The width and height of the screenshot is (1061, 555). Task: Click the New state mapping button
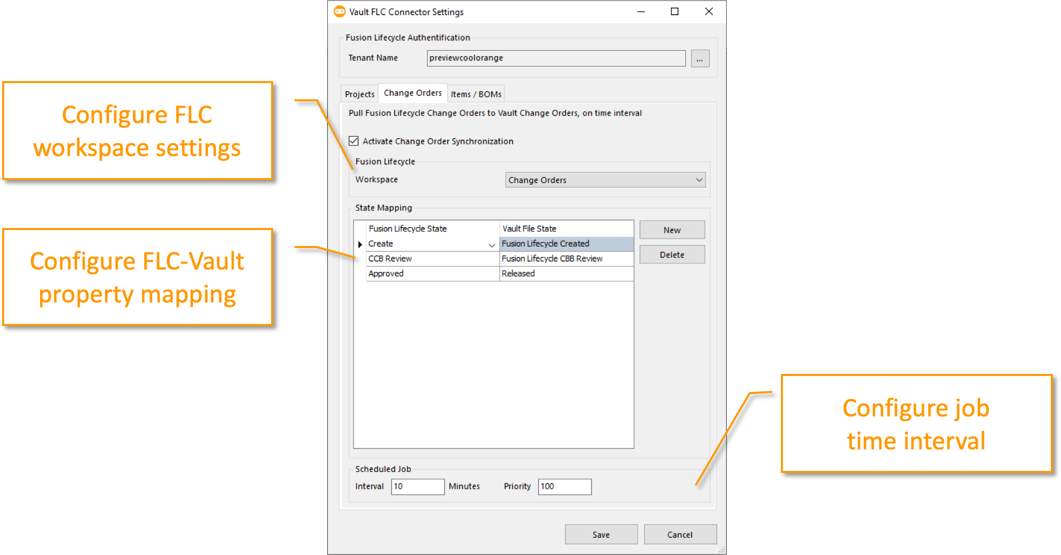672,230
